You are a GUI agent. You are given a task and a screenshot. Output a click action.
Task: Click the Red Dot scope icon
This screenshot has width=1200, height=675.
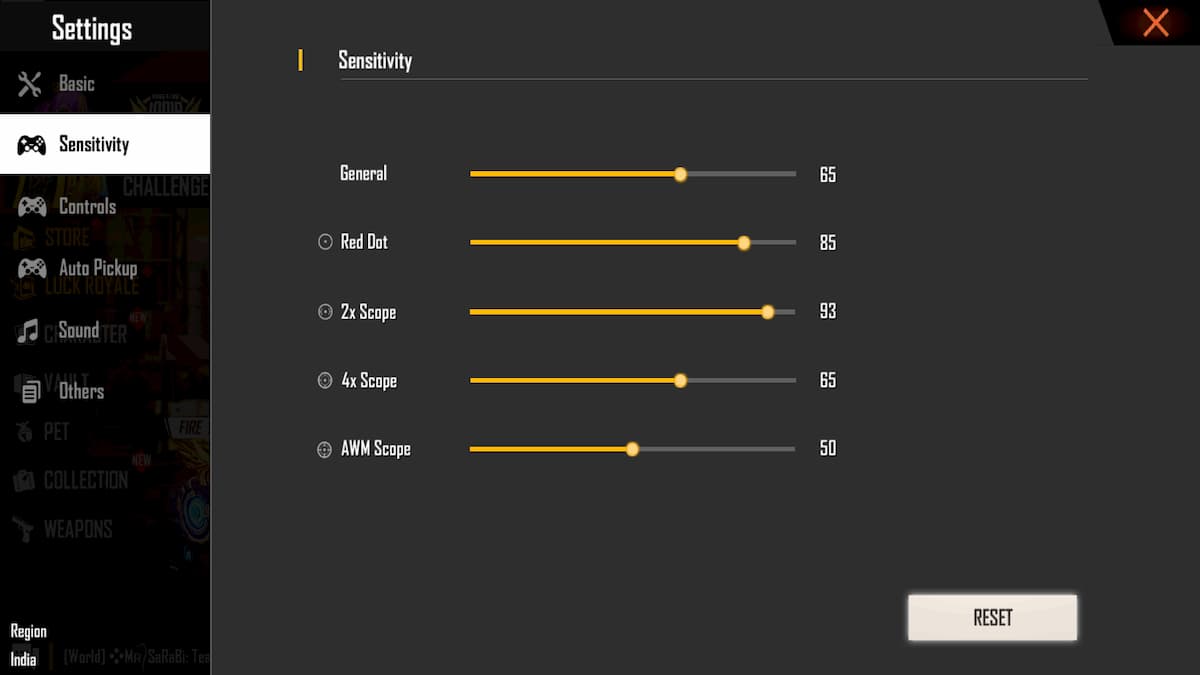(x=323, y=241)
